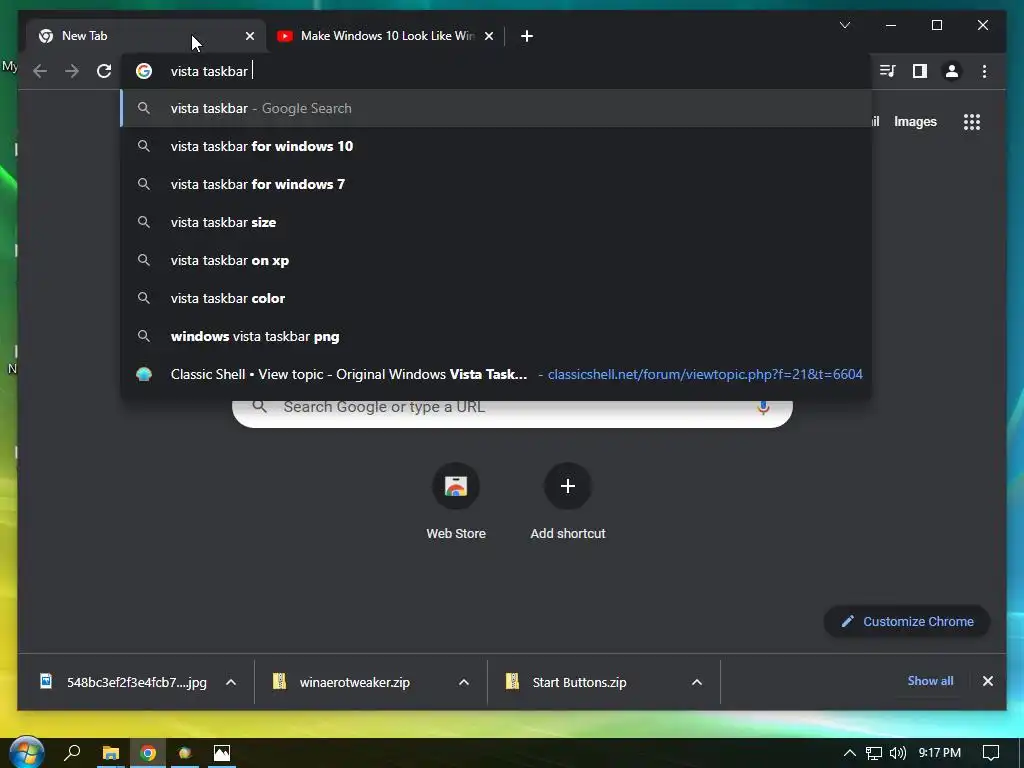The image size is (1024, 768).
Task: Open taskbar search magnifier
Action: pyautogui.click(x=72, y=753)
